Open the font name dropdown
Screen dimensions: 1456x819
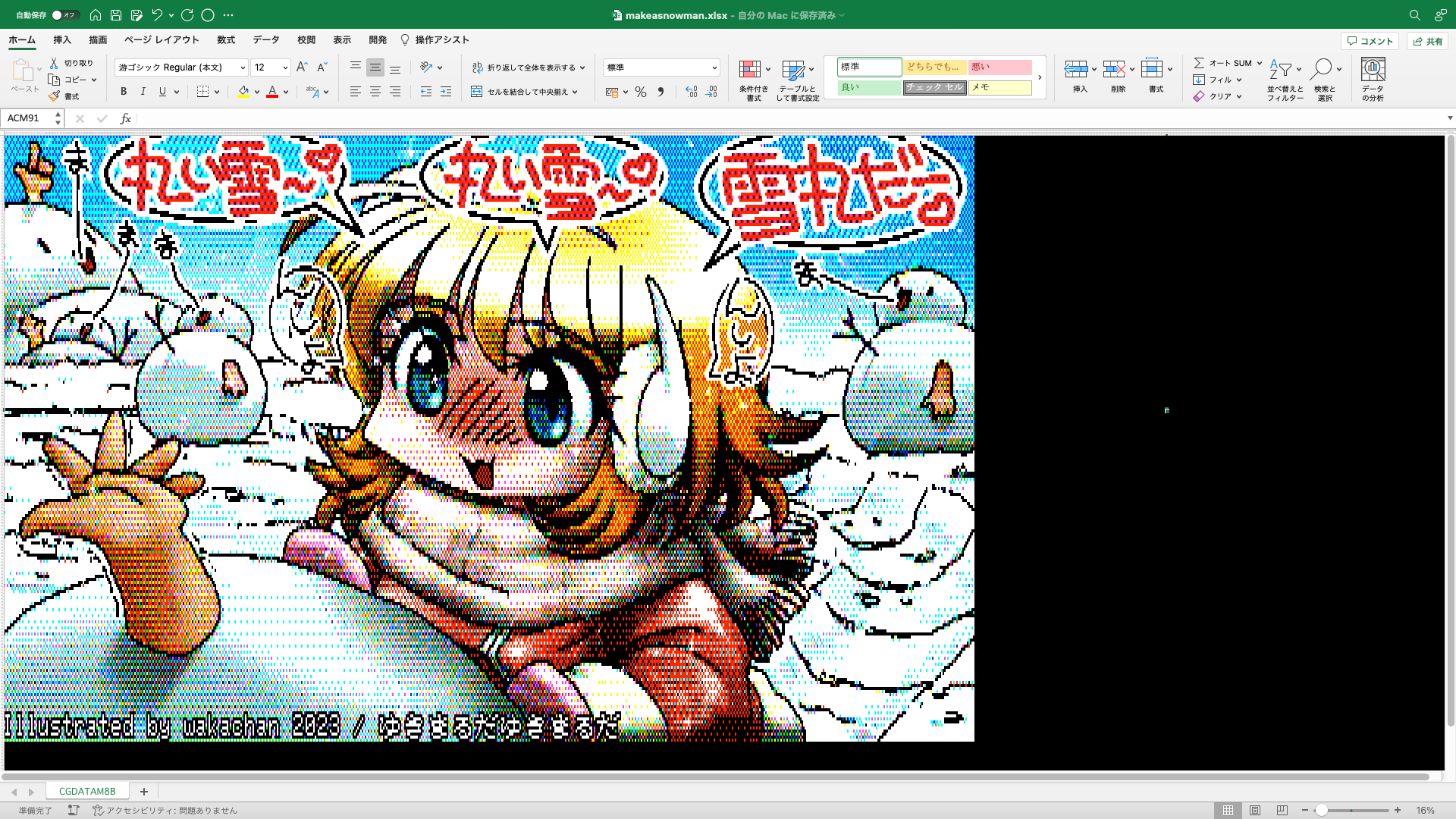tap(243, 67)
